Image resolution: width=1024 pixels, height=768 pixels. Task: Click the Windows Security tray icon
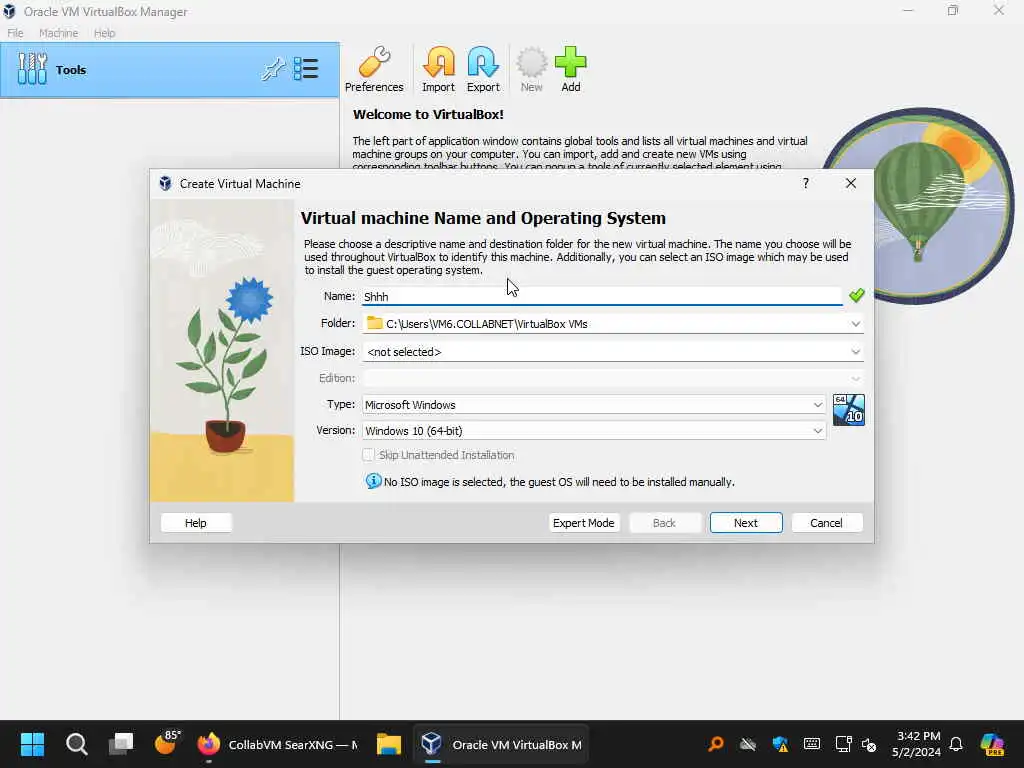(780, 744)
